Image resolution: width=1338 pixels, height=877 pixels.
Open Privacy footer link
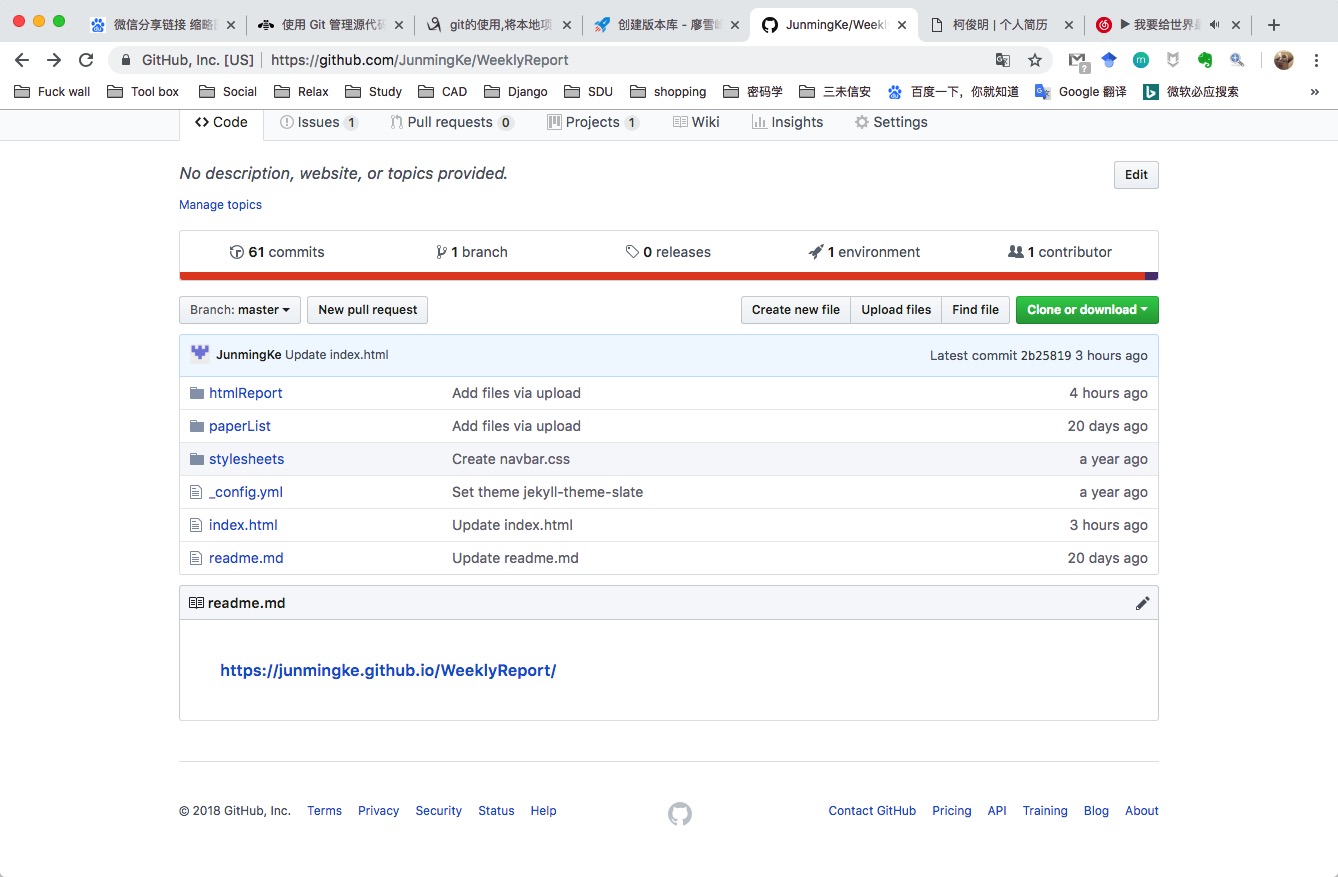tap(378, 811)
